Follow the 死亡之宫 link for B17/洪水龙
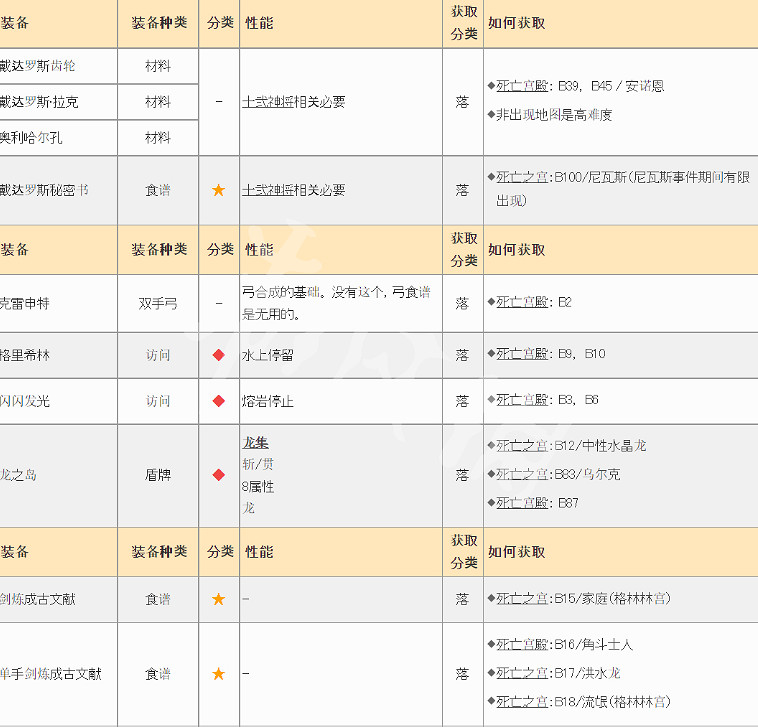Viewport: 758px width, 727px height. coord(523,673)
